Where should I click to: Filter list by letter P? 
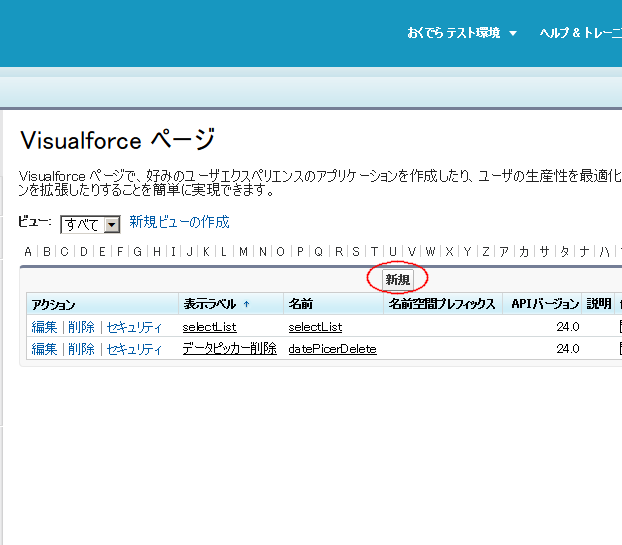(300, 252)
